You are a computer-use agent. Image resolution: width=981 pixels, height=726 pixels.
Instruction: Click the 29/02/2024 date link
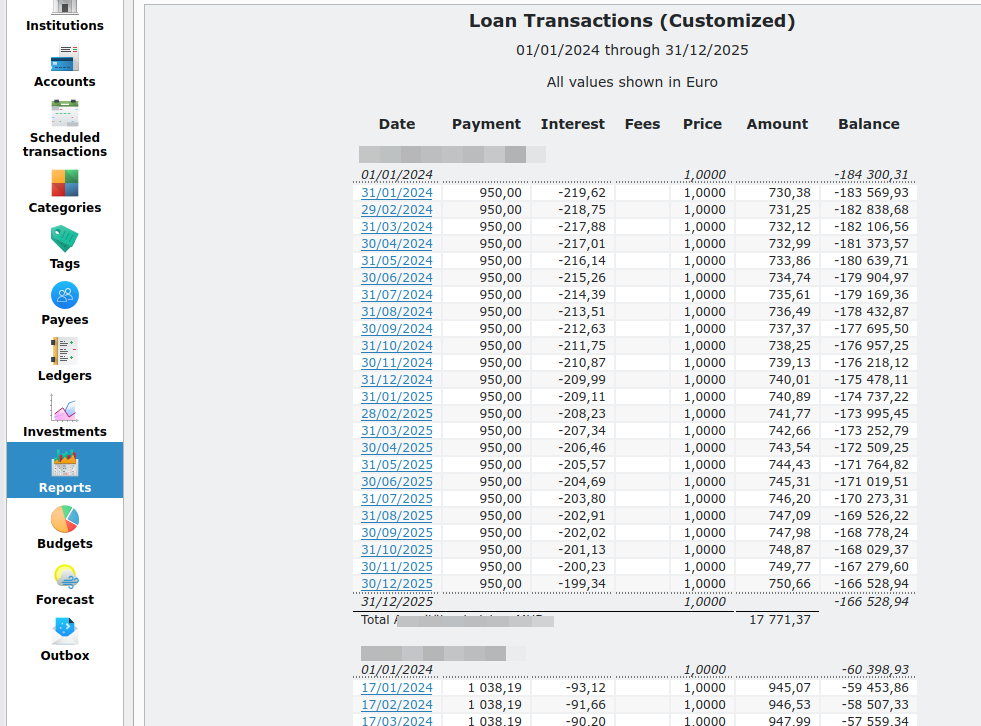click(397, 210)
